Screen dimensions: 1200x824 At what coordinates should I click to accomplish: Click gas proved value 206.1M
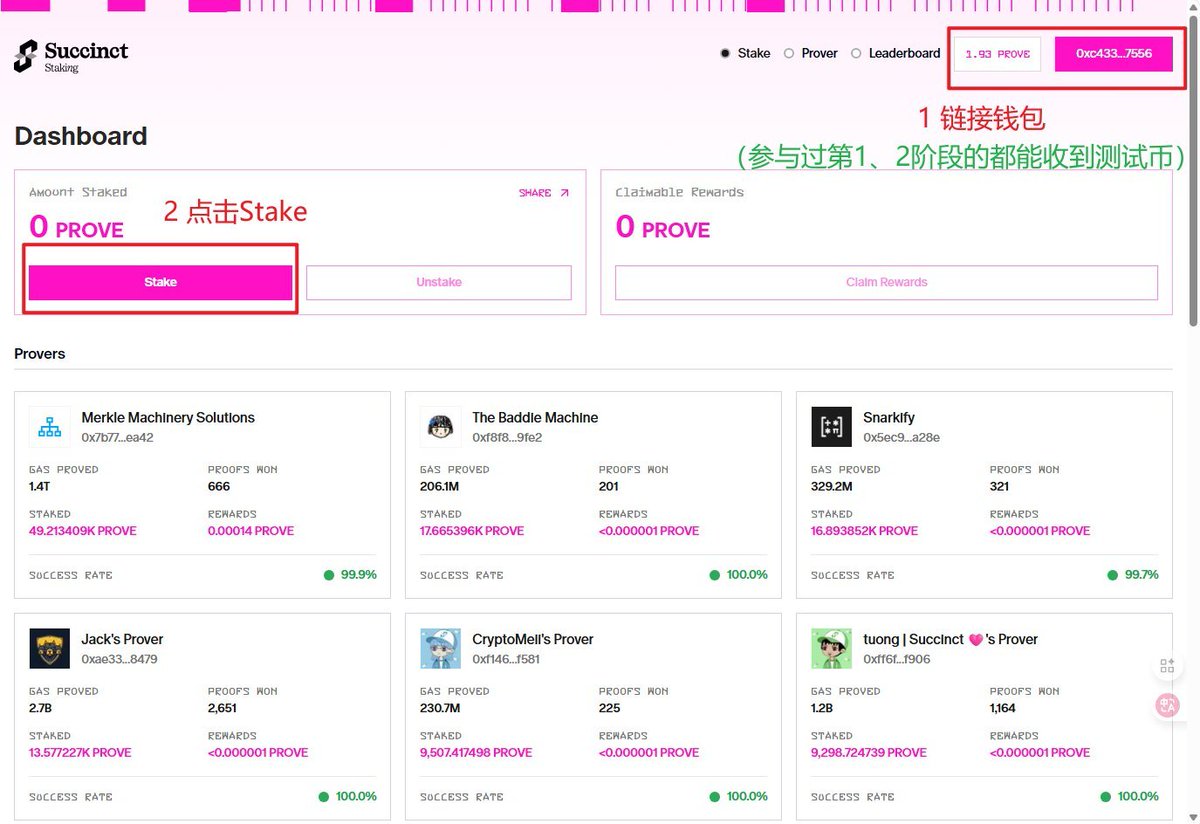[441, 487]
